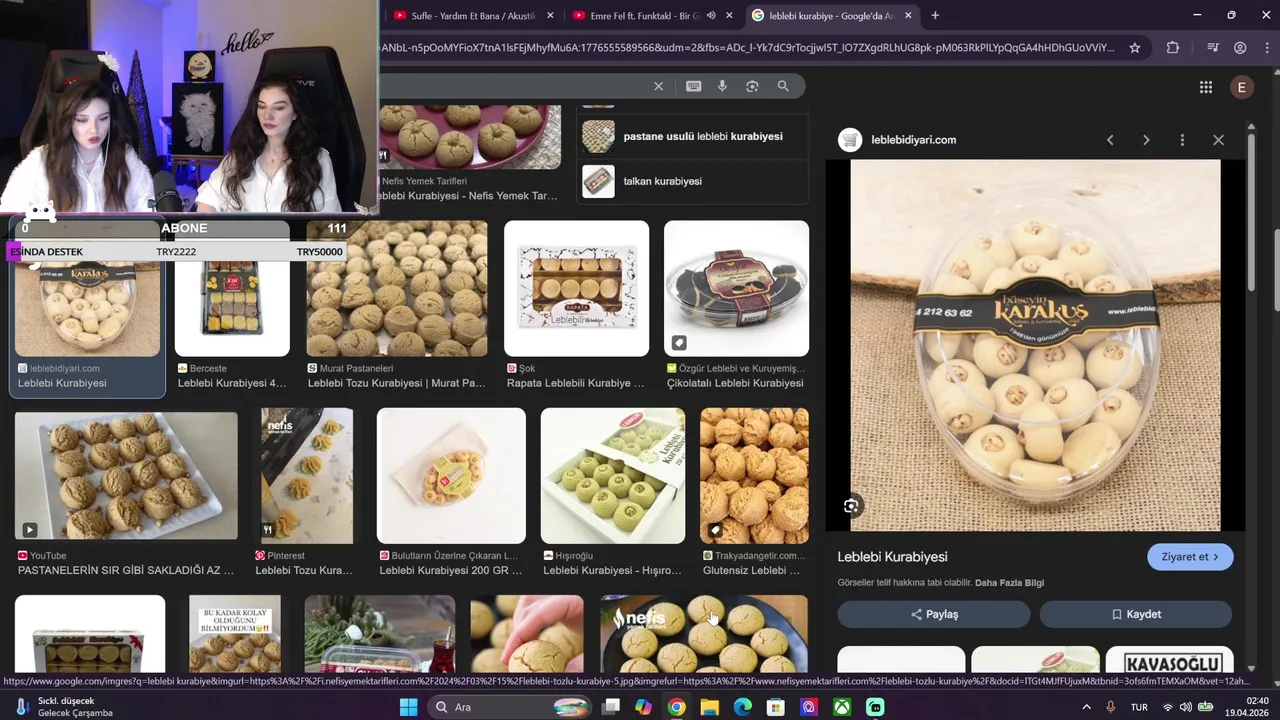Viewport: 1280px width, 720px height.
Task: Click the Ziyaret et button
Action: click(x=1190, y=557)
